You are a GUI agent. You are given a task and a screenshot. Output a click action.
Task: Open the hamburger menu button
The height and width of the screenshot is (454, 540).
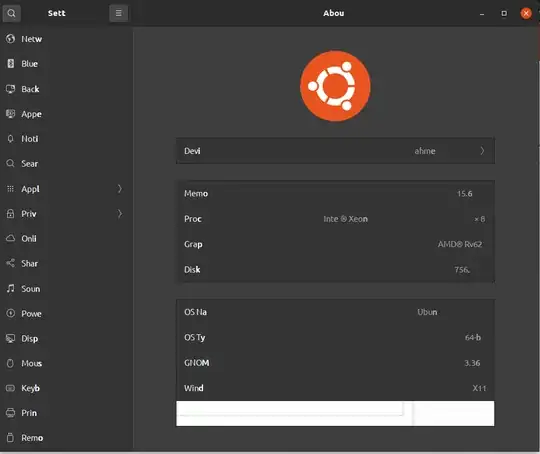click(x=118, y=13)
